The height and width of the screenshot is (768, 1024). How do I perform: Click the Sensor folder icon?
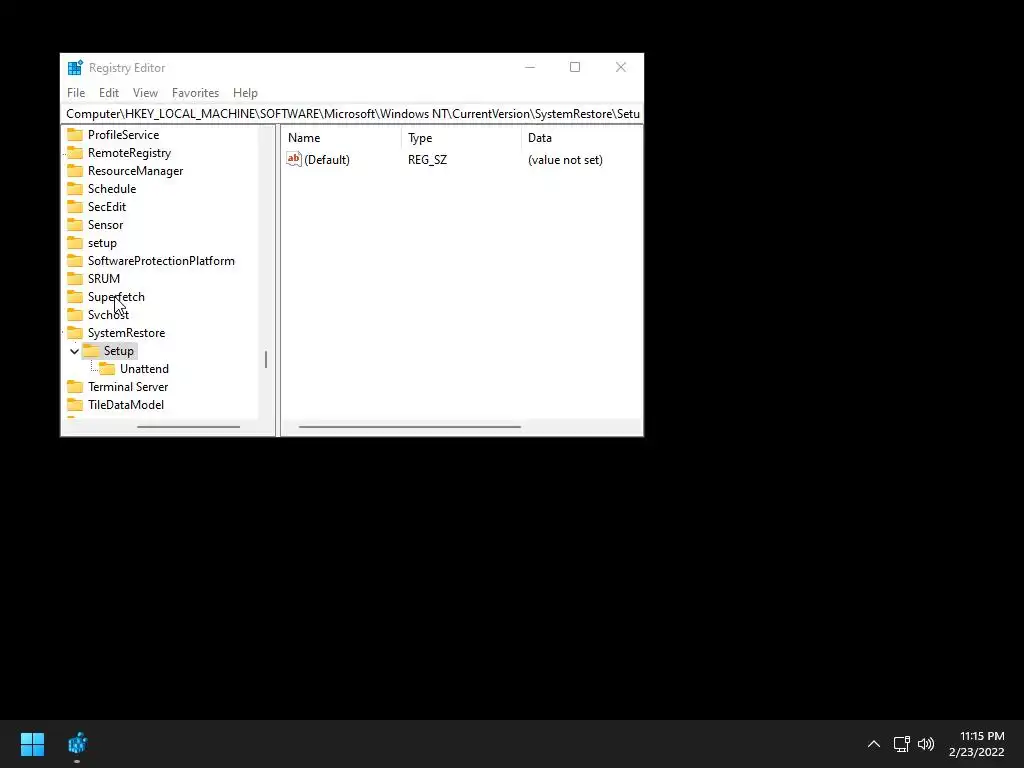tap(75, 225)
